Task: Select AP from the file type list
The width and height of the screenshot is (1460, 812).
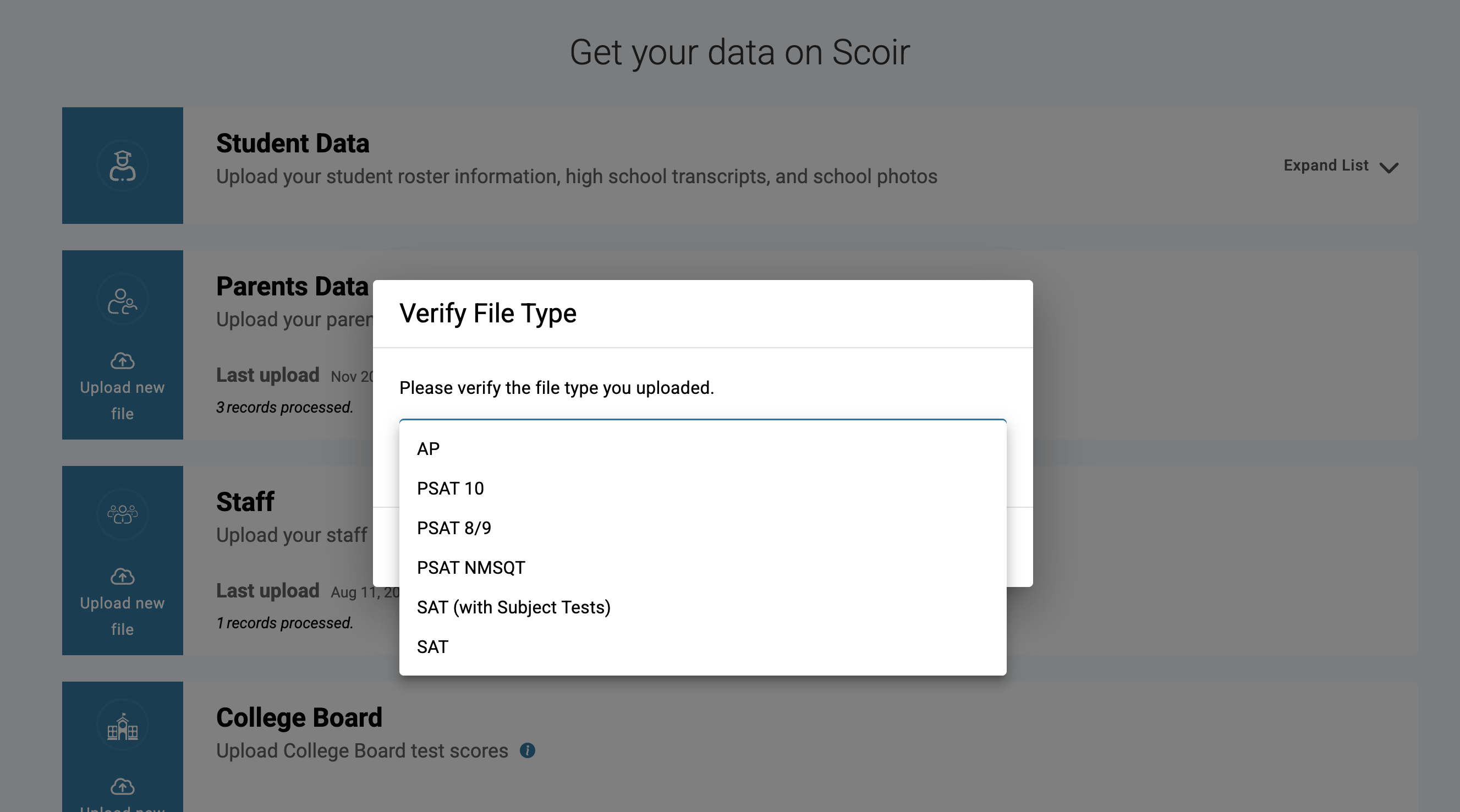Action: coord(429,449)
